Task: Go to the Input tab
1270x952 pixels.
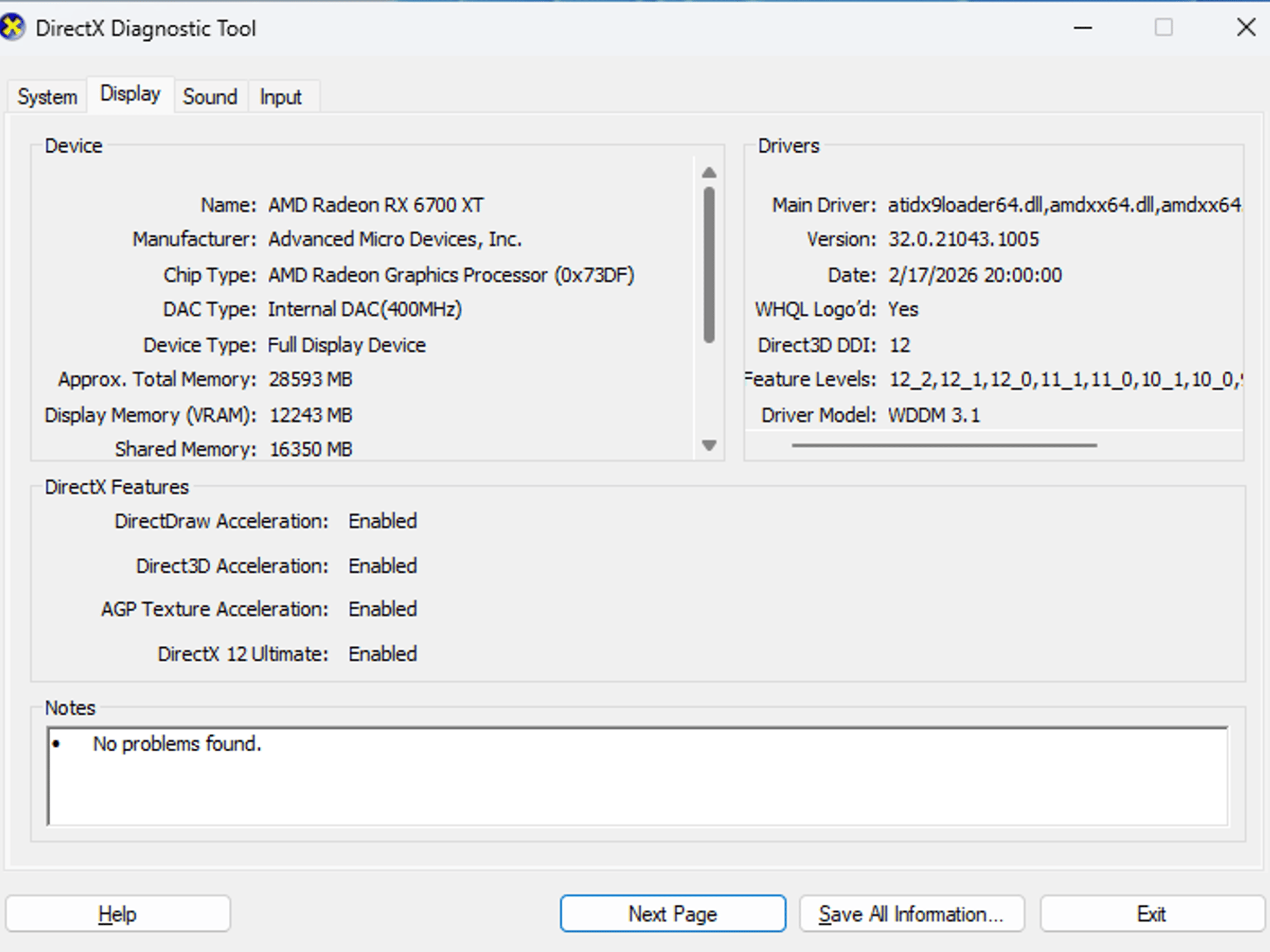Action: point(281,97)
